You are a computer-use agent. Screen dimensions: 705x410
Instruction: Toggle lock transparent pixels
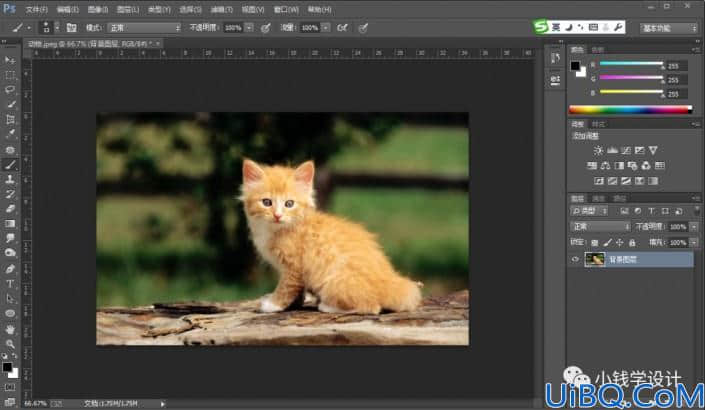point(594,243)
